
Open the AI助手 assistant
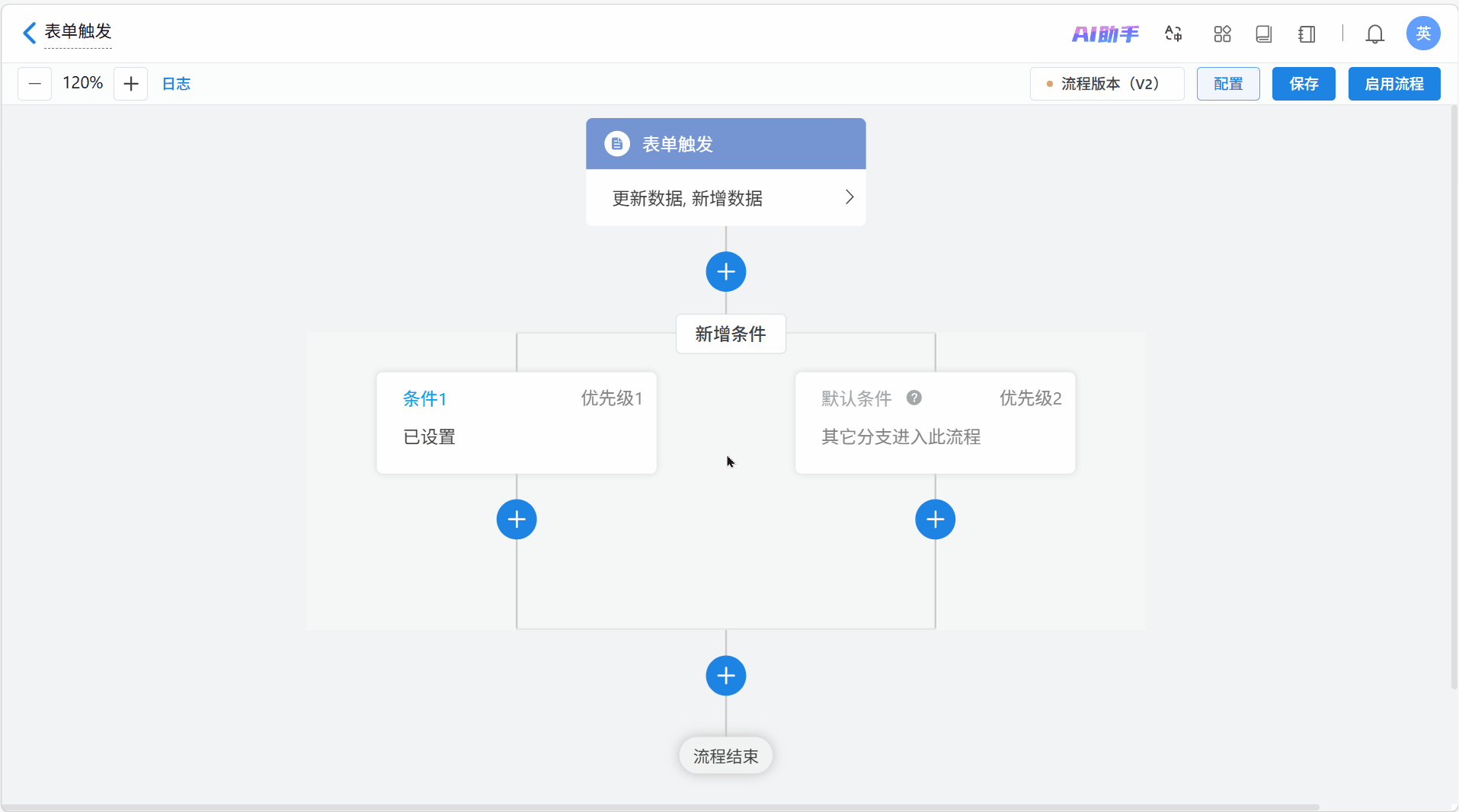click(1105, 34)
